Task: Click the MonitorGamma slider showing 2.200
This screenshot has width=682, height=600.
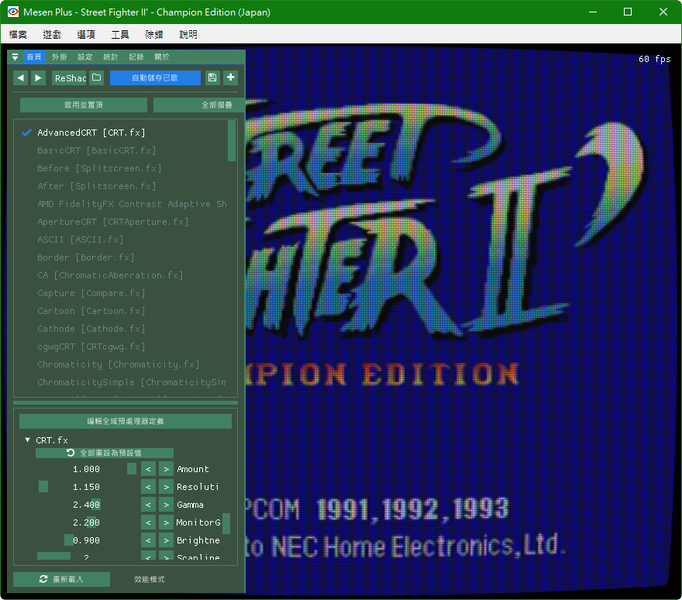Action: point(87,523)
